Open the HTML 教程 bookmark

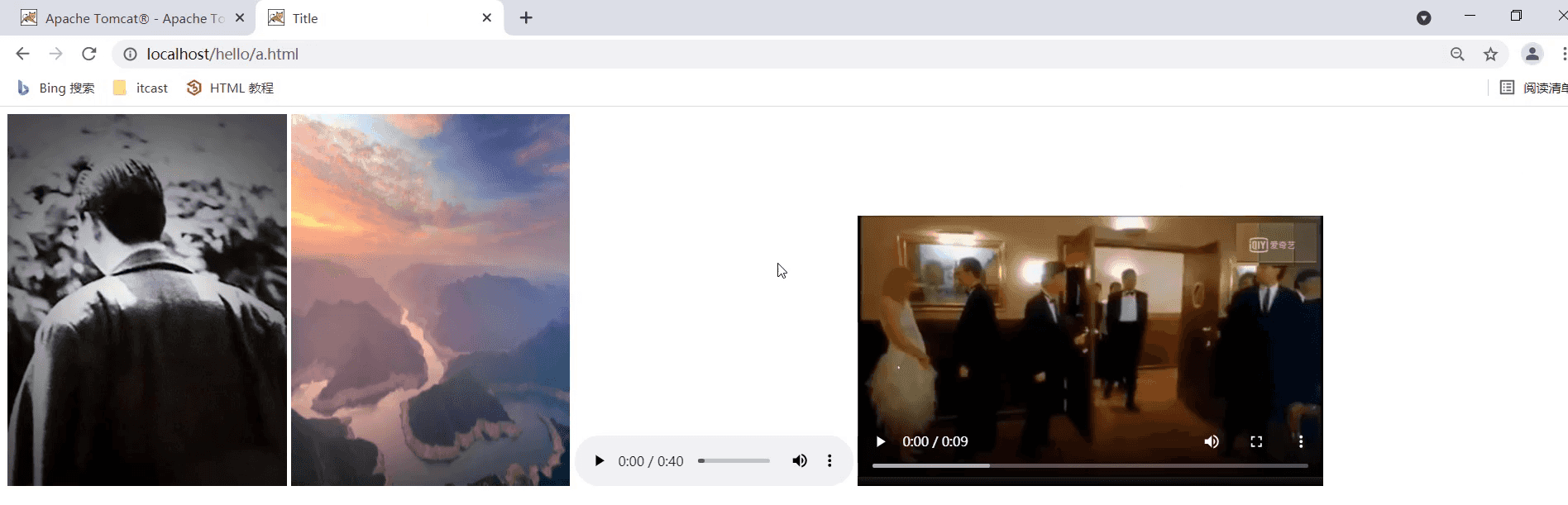click(x=231, y=88)
